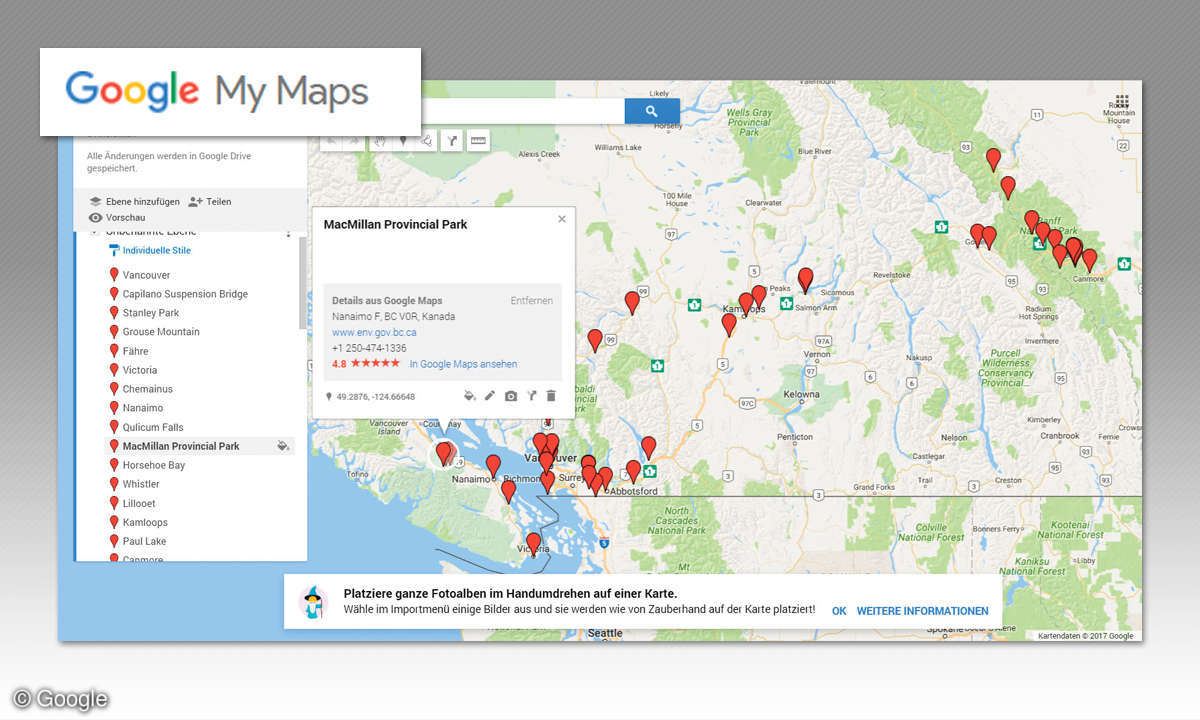Click the red map pin at Nanaimo
The image size is (1200, 720).
[493, 466]
